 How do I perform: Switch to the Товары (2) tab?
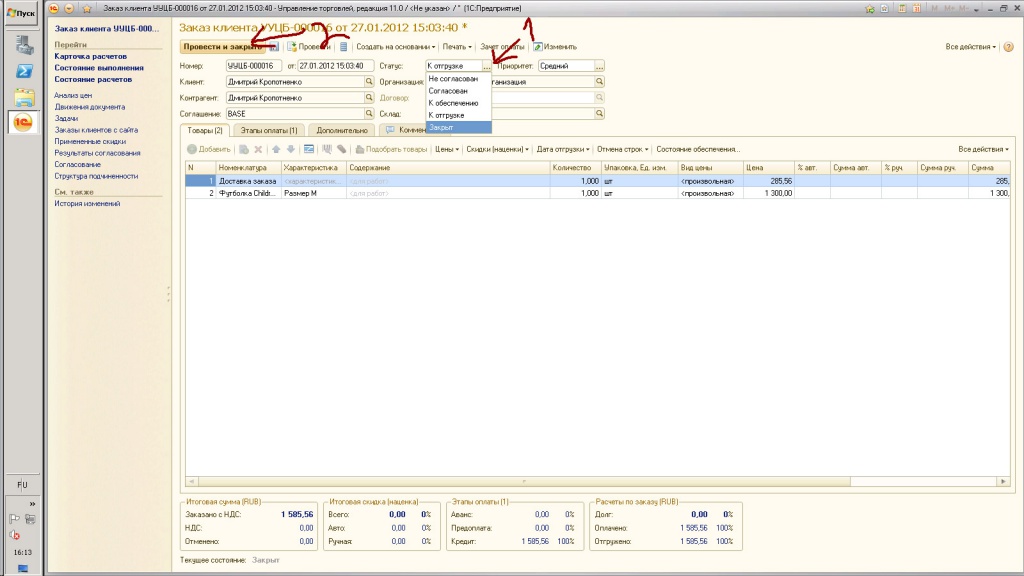click(x=205, y=131)
